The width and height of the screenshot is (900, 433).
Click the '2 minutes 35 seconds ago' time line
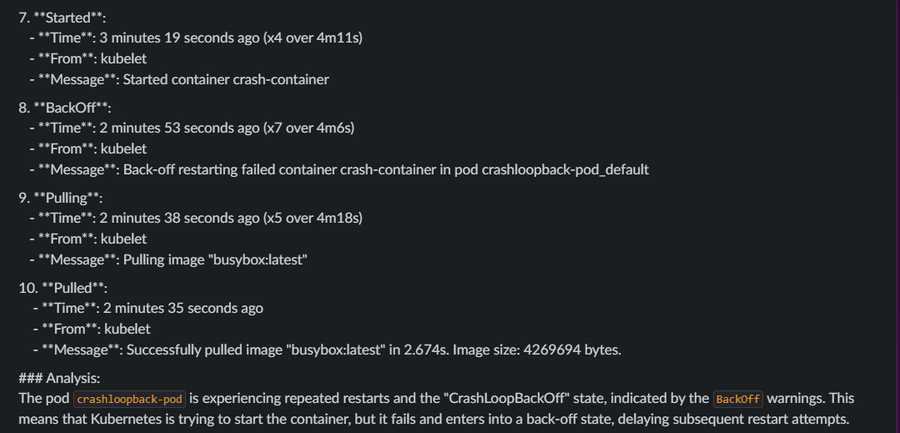coord(148,308)
